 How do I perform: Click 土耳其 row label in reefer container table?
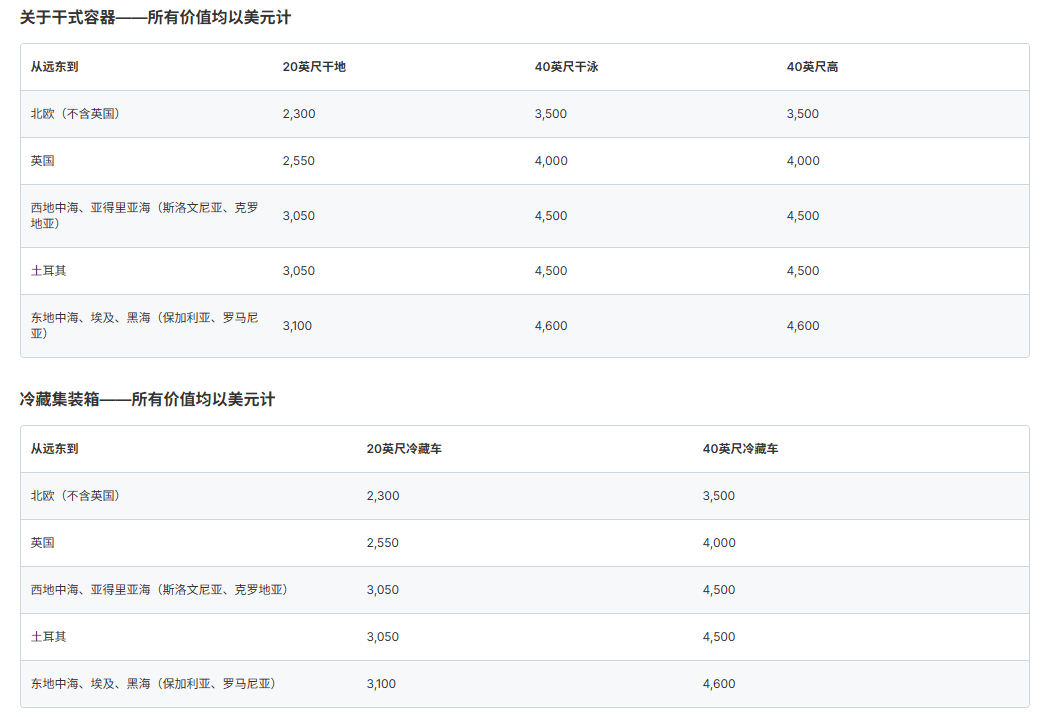pos(48,637)
